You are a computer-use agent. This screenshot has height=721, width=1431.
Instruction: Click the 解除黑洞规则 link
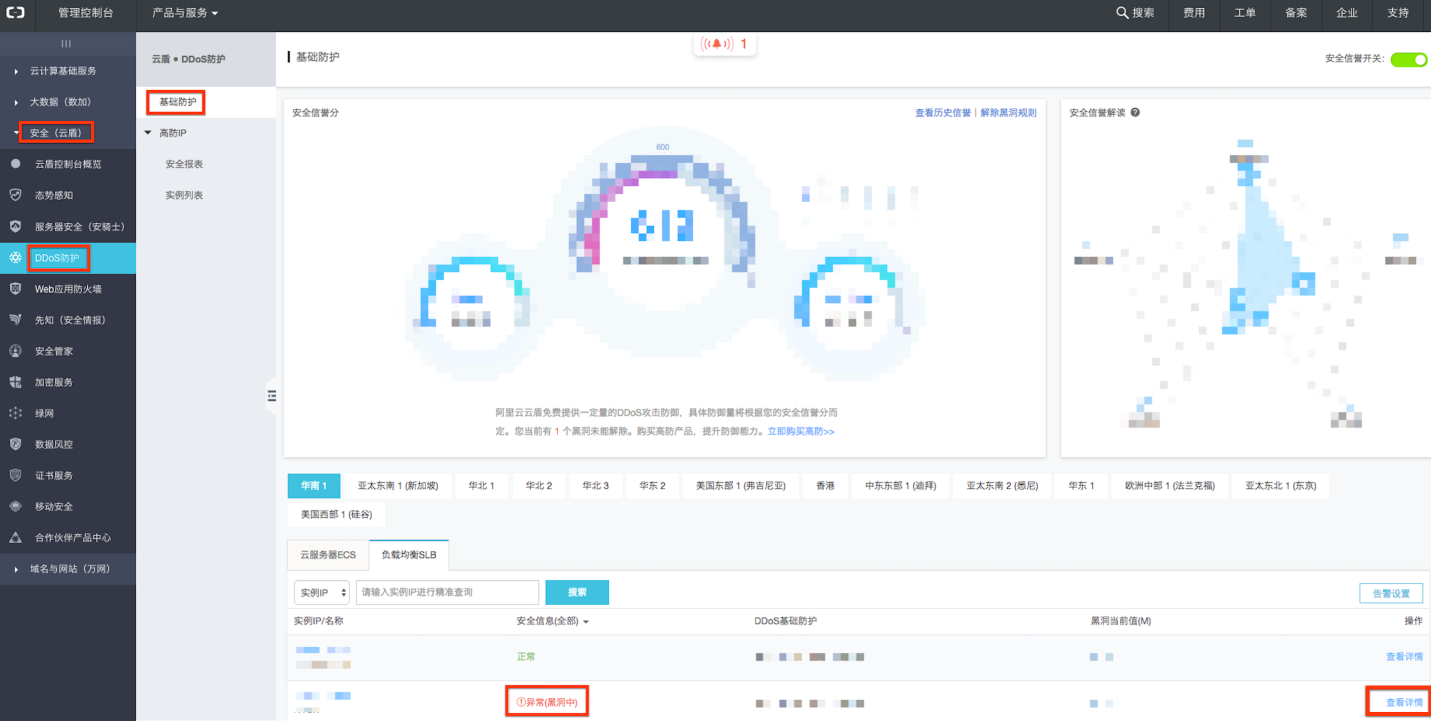click(x=1008, y=113)
